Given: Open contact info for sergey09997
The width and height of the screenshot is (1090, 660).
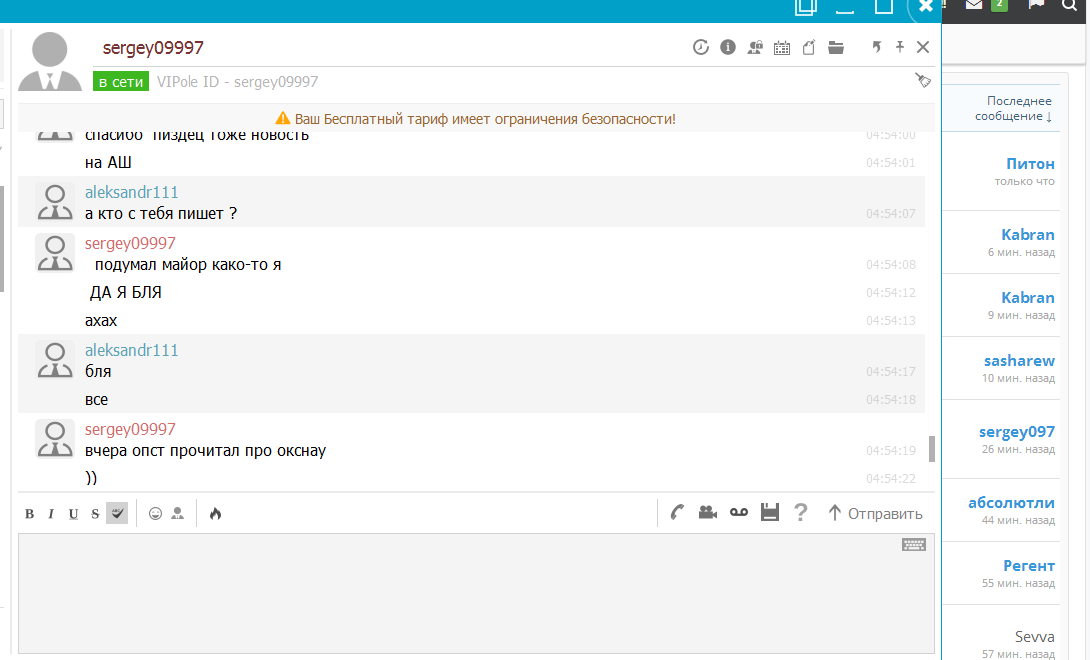Looking at the screenshot, I should point(728,47).
